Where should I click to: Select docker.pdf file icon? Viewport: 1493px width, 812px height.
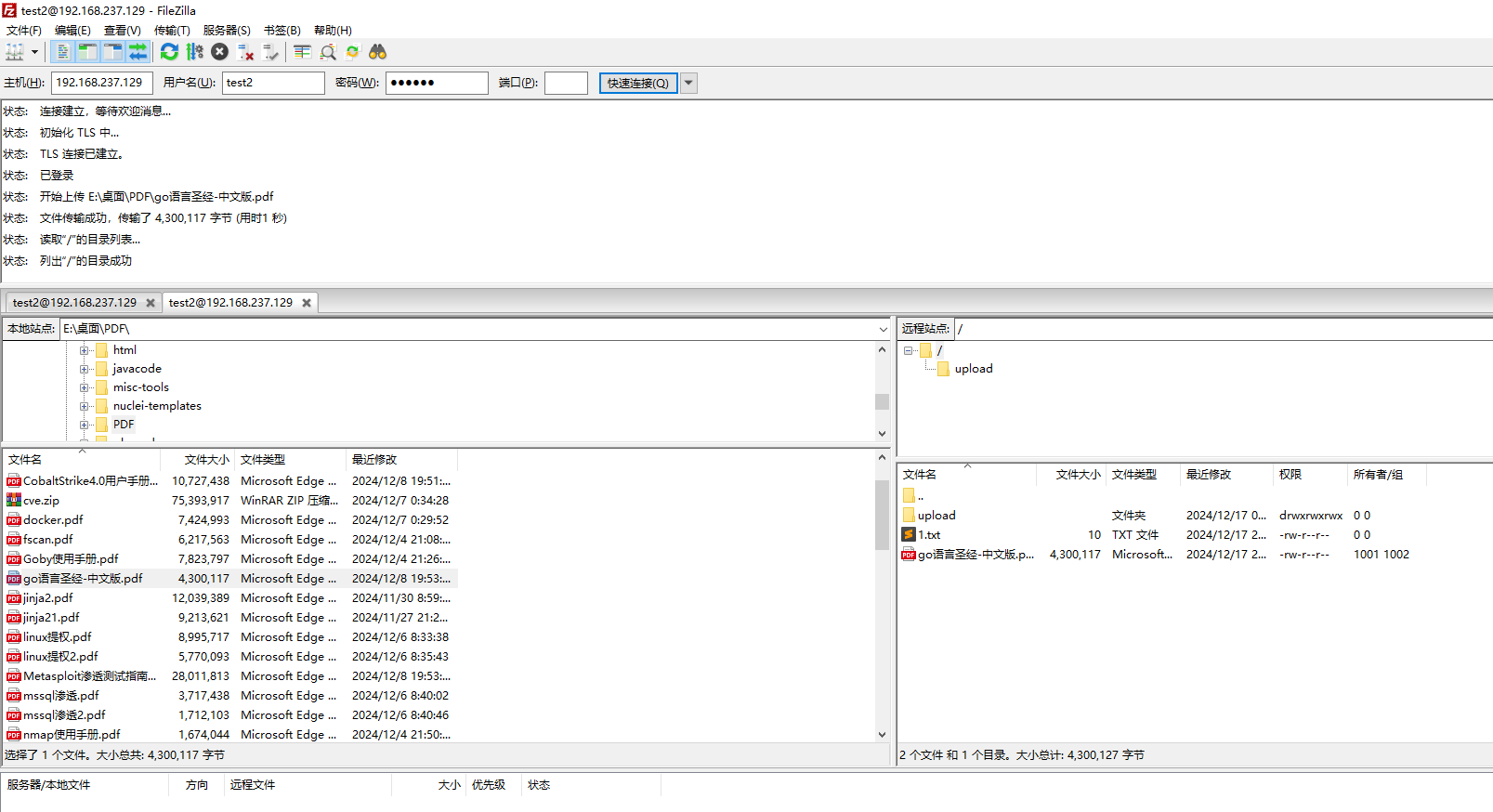pos(14,519)
